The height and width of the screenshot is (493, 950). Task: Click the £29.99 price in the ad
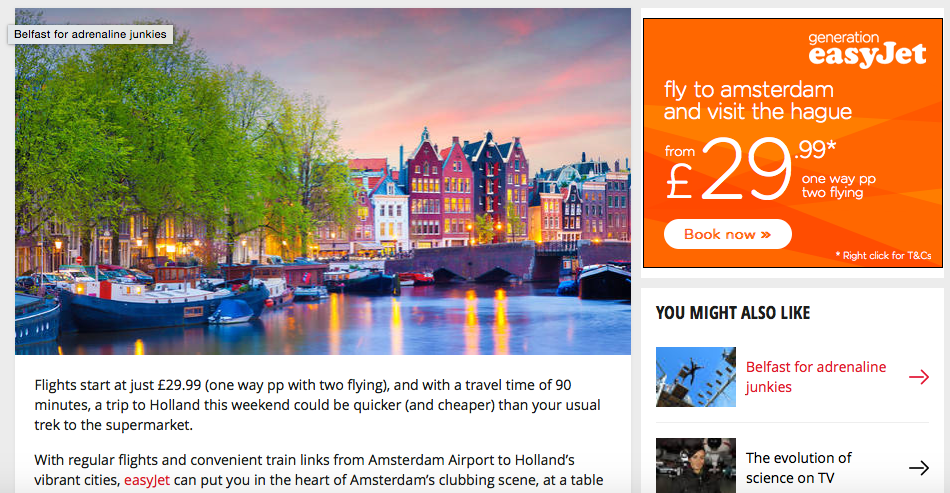coord(750,169)
